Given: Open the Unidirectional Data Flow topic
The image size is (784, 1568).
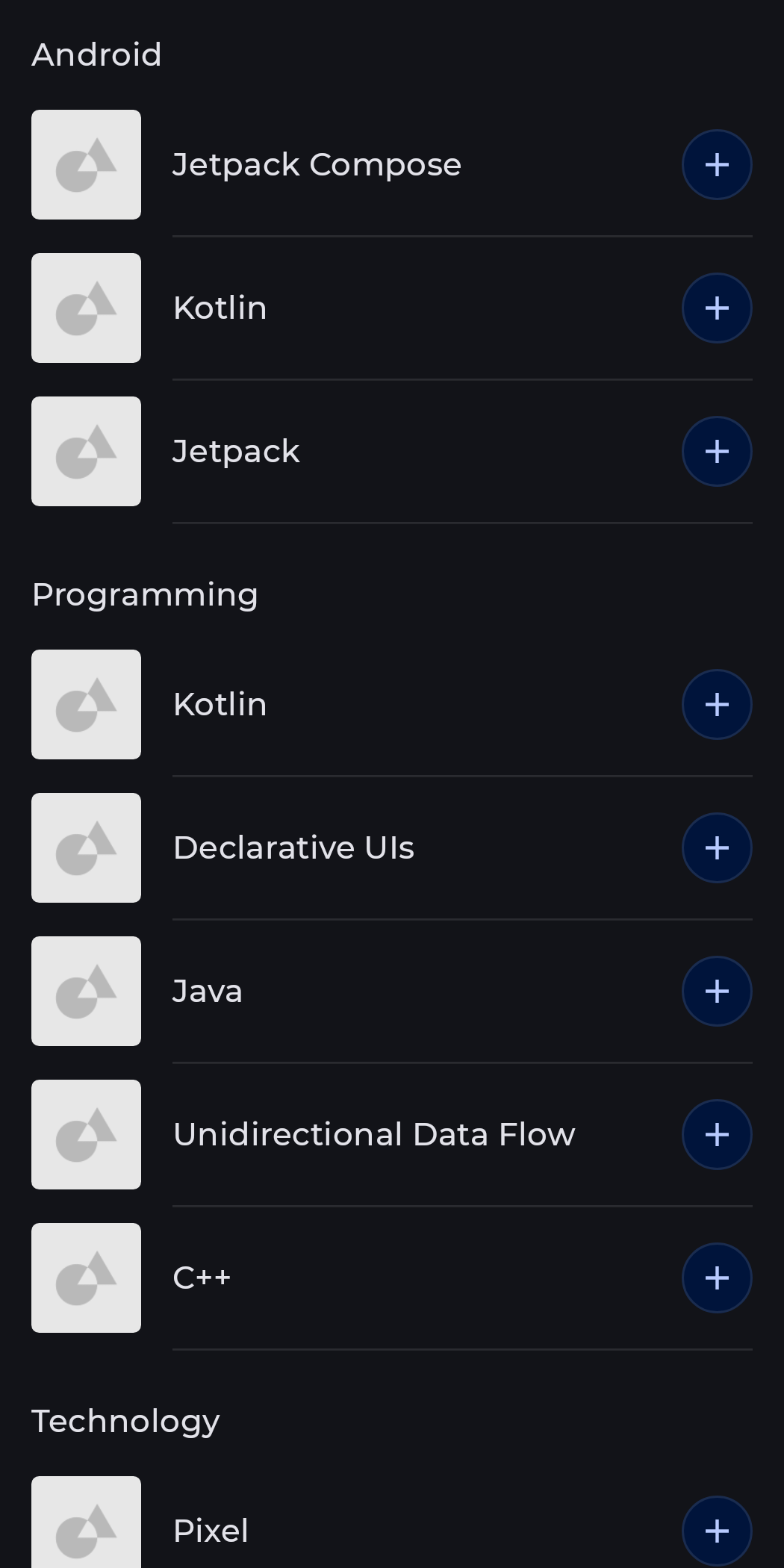Looking at the screenshot, I should click(x=374, y=1135).
